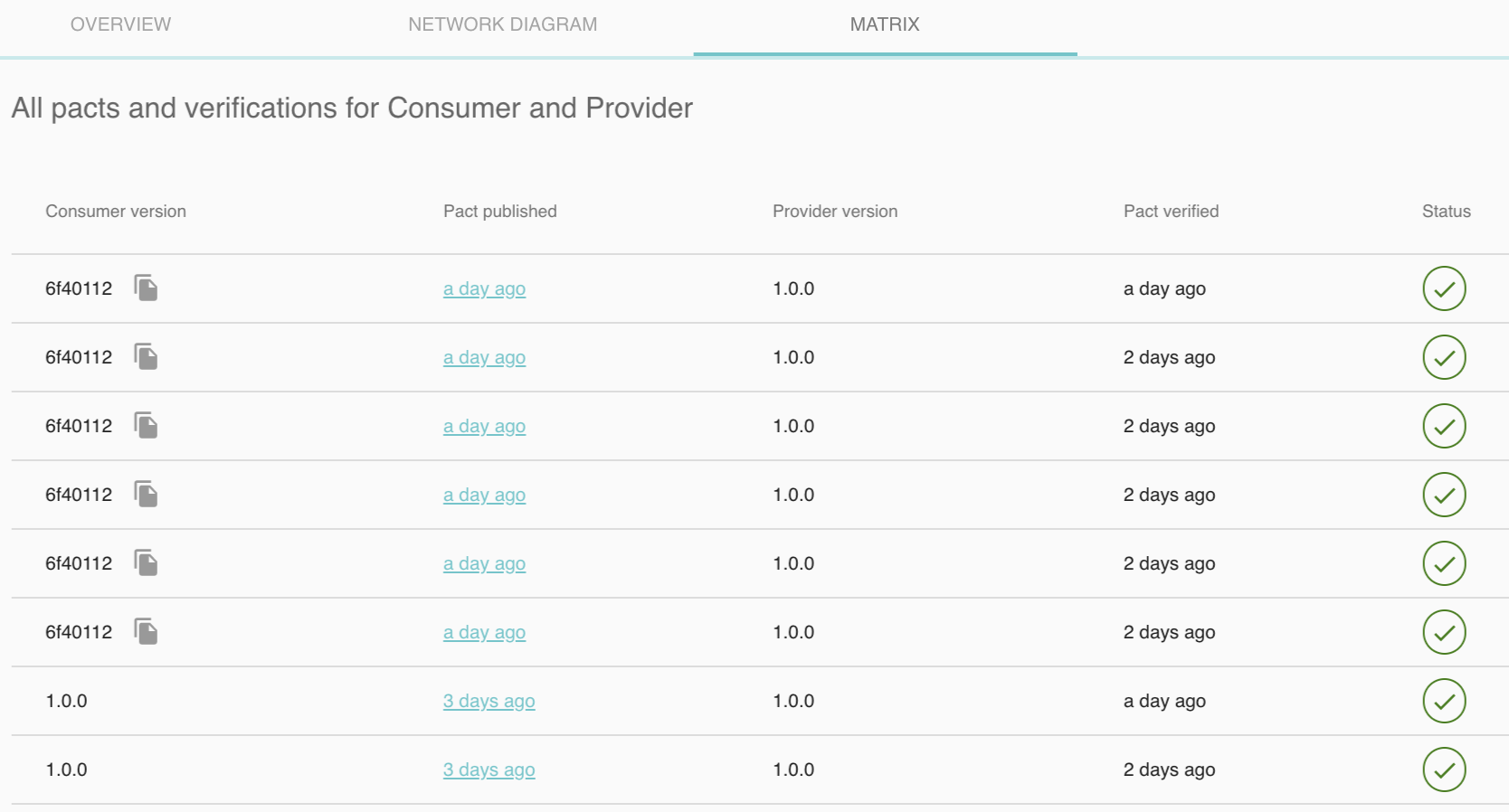The image size is (1509, 812).
Task: Click the Pact verified column header
Action: [1171, 211]
